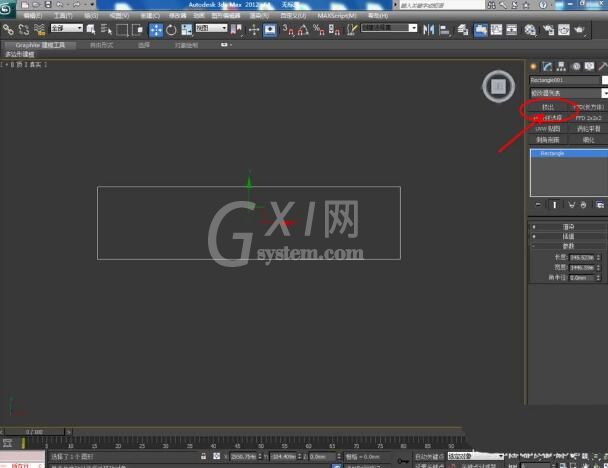Click the Mirror tool in the toolbar
This screenshot has height=468, width=608.
(x=428, y=29)
